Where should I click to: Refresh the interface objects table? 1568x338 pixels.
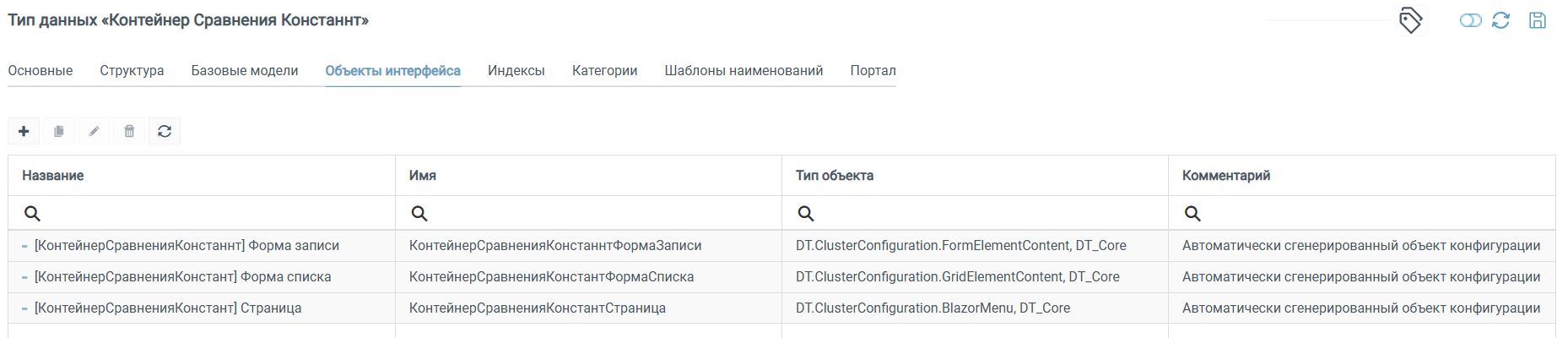tap(165, 131)
